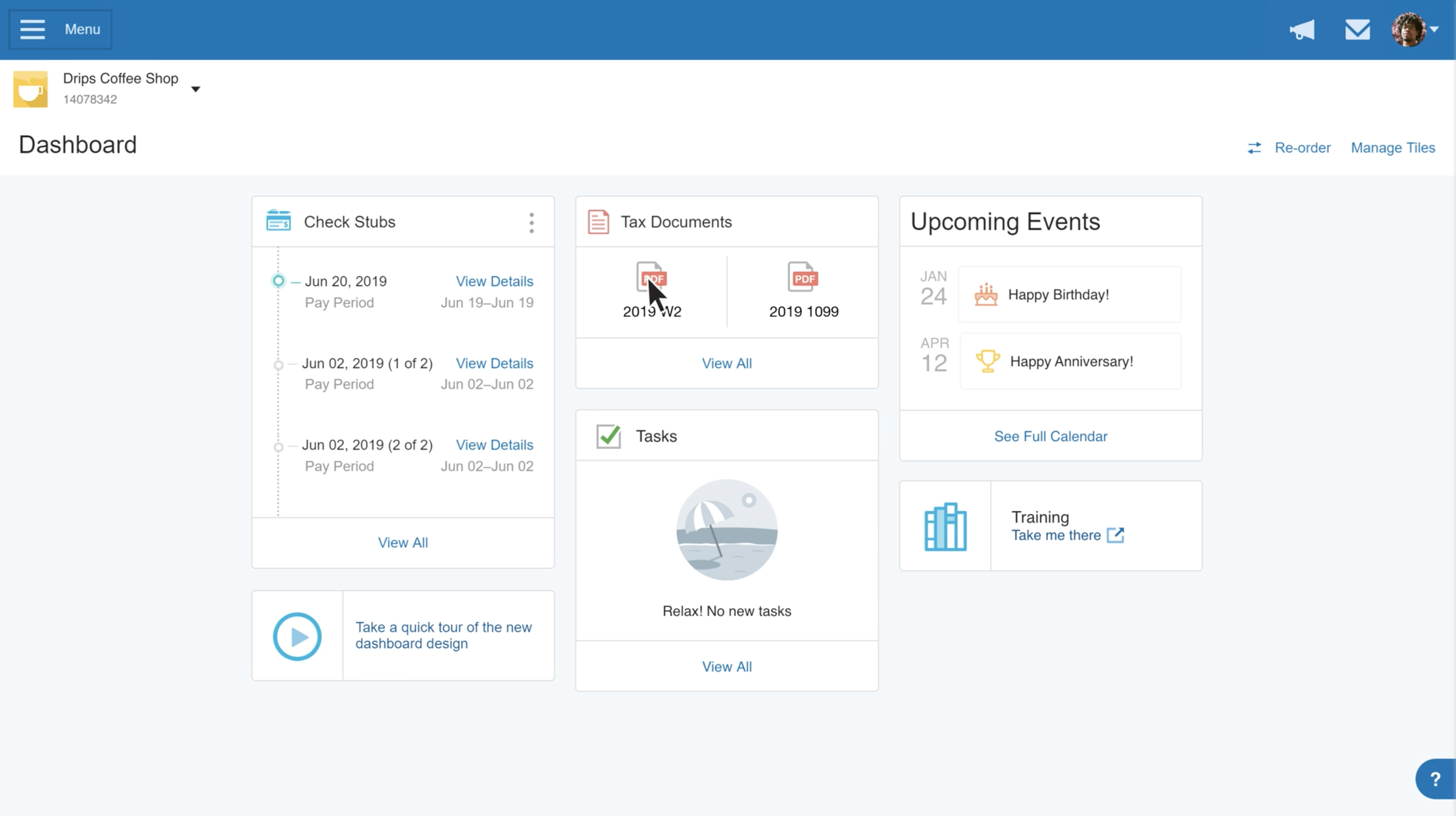This screenshot has height=816, width=1456.
Task: Click the Re-order link
Action: pos(1302,148)
